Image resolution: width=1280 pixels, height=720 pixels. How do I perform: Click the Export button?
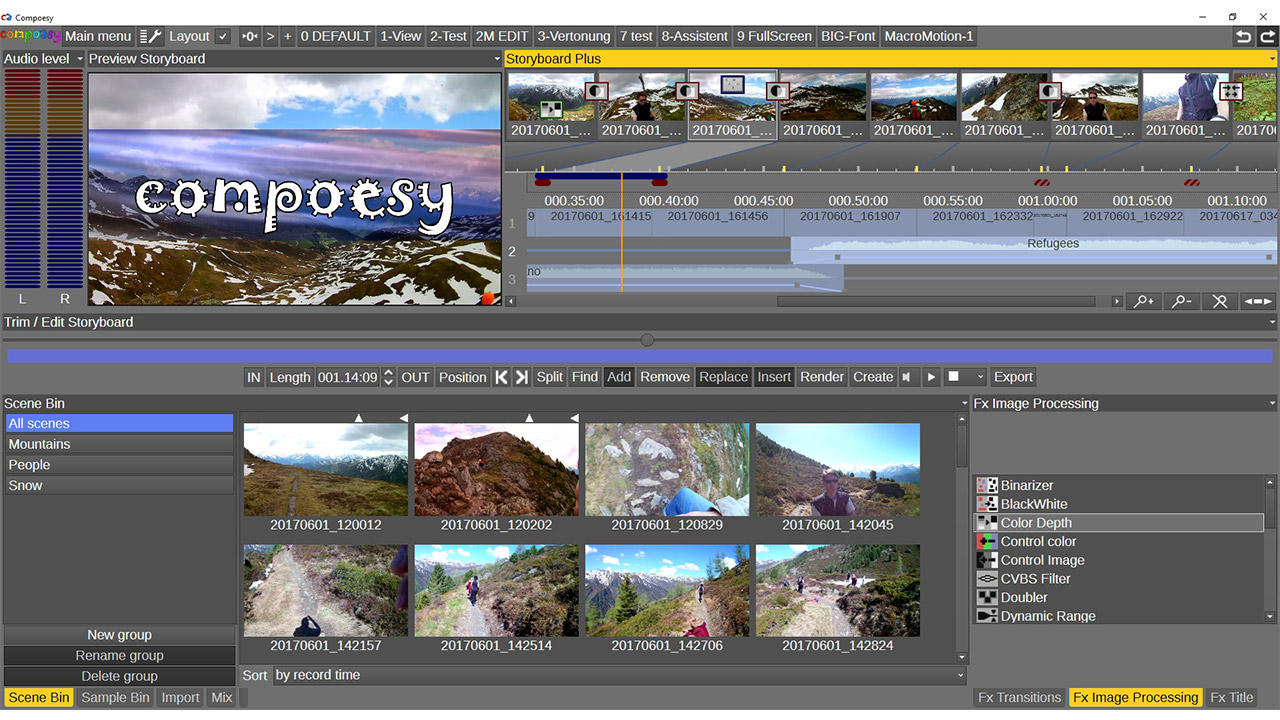point(1013,377)
